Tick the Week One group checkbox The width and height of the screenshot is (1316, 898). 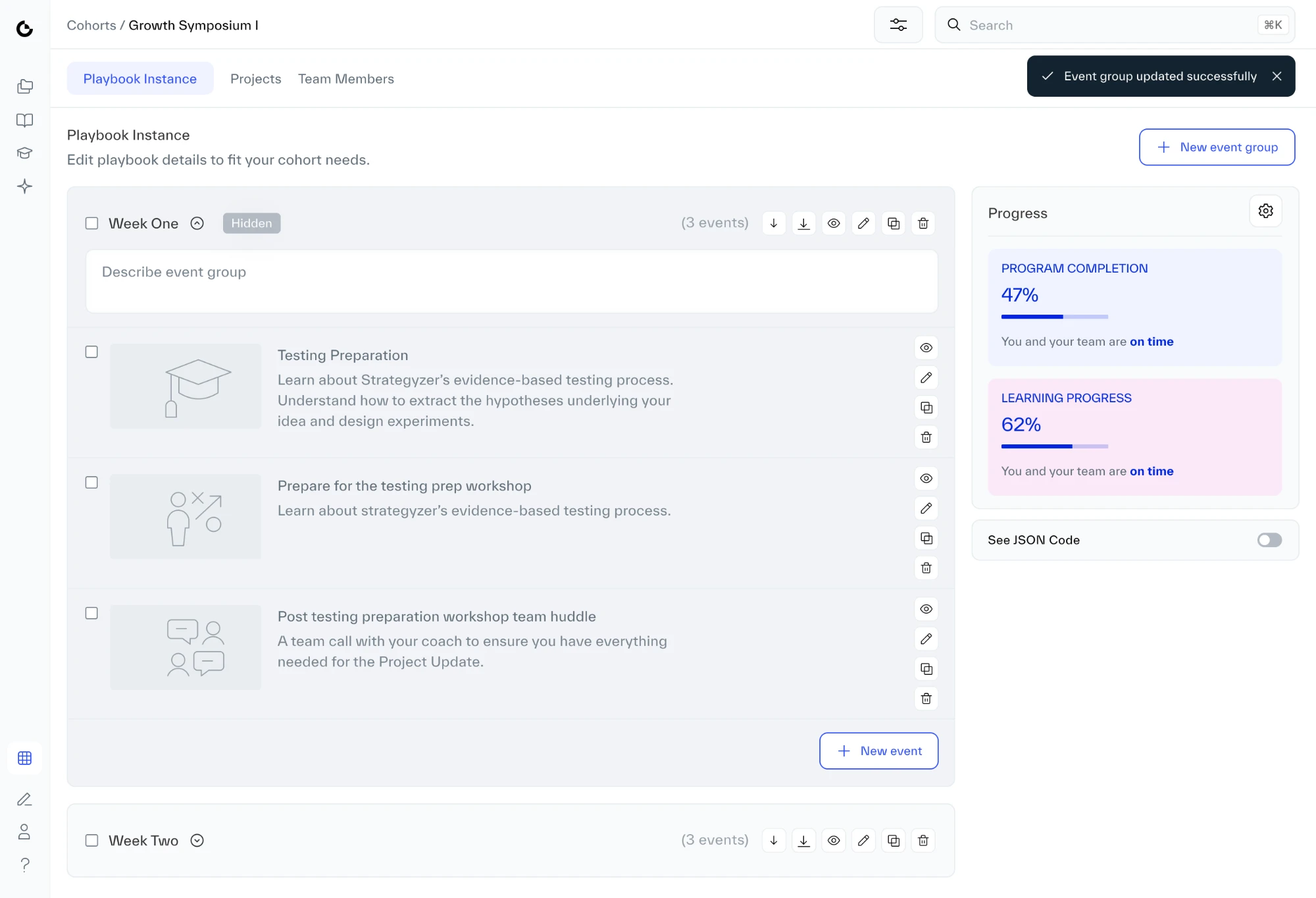coord(91,223)
